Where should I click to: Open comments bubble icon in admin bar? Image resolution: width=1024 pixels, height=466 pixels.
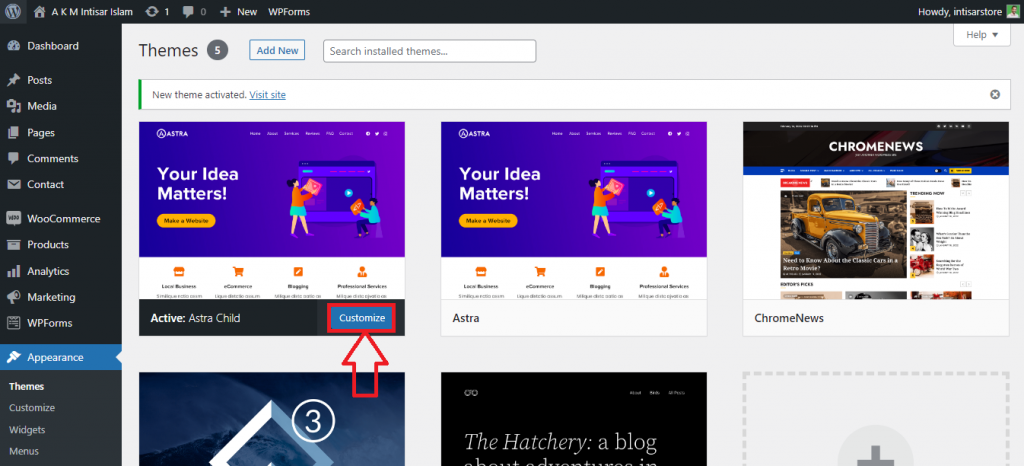tap(189, 12)
